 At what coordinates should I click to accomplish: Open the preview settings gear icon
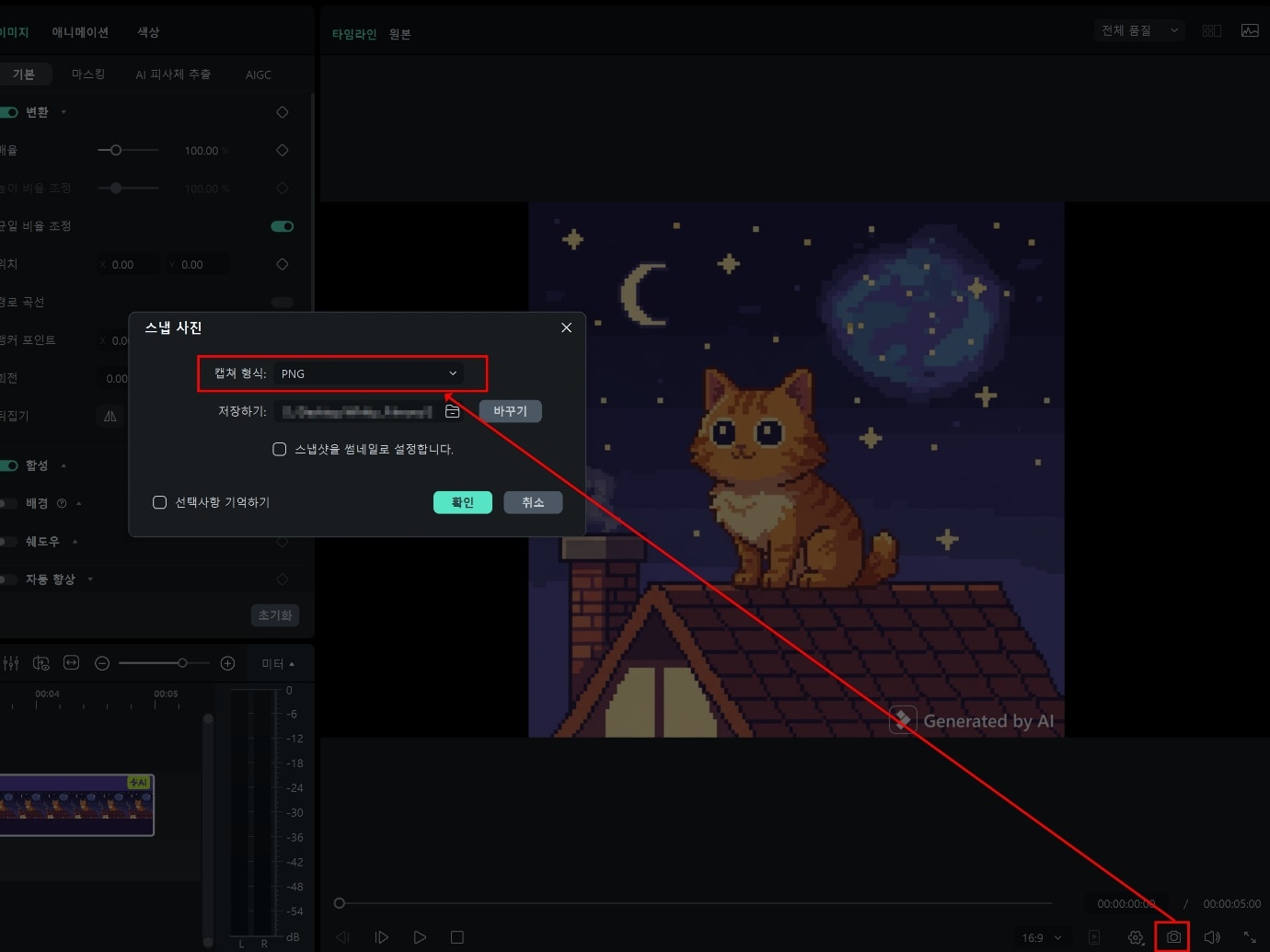(1136, 937)
